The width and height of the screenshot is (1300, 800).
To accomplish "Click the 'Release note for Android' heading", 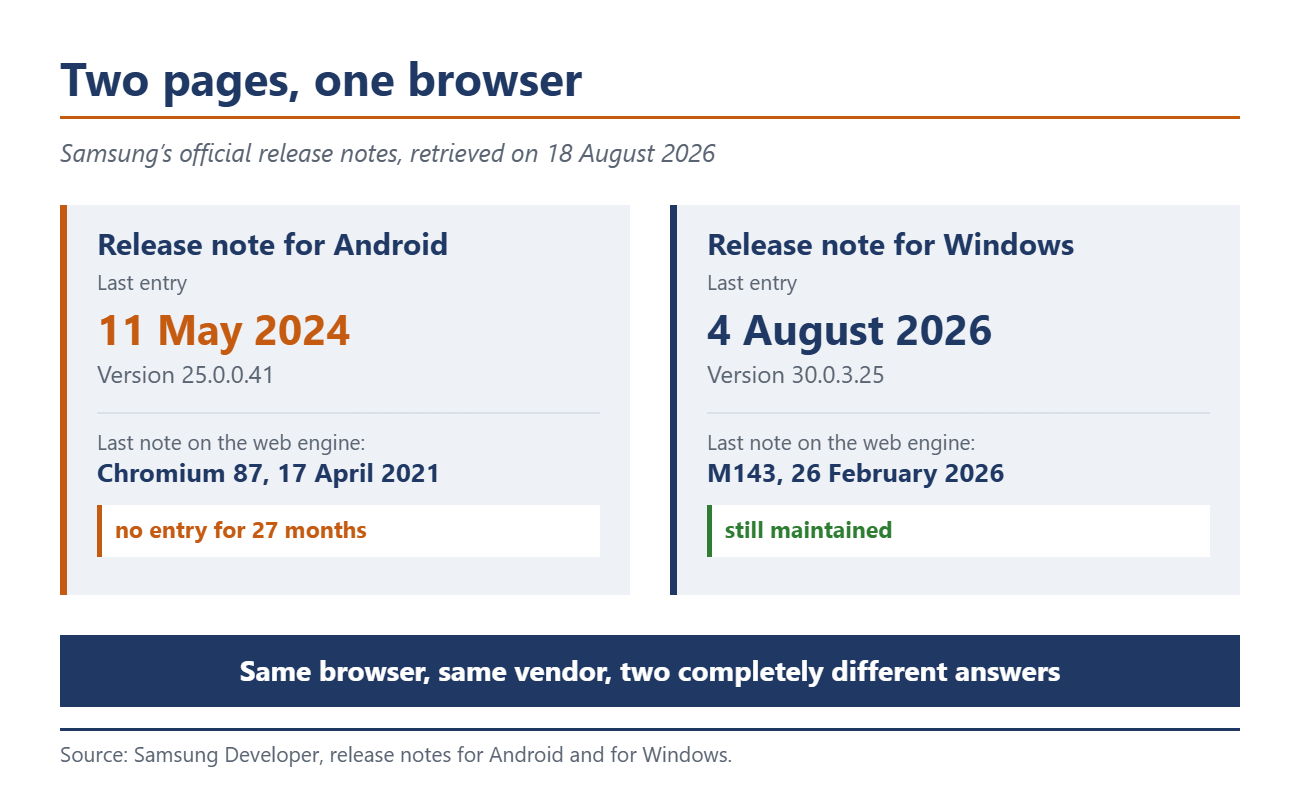I will [272, 244].
